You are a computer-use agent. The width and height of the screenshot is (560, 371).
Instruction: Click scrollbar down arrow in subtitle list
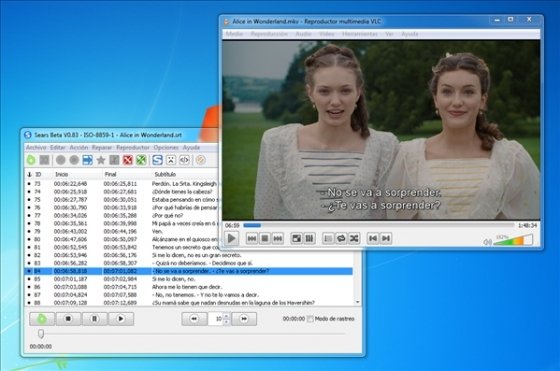coord(358,302)
